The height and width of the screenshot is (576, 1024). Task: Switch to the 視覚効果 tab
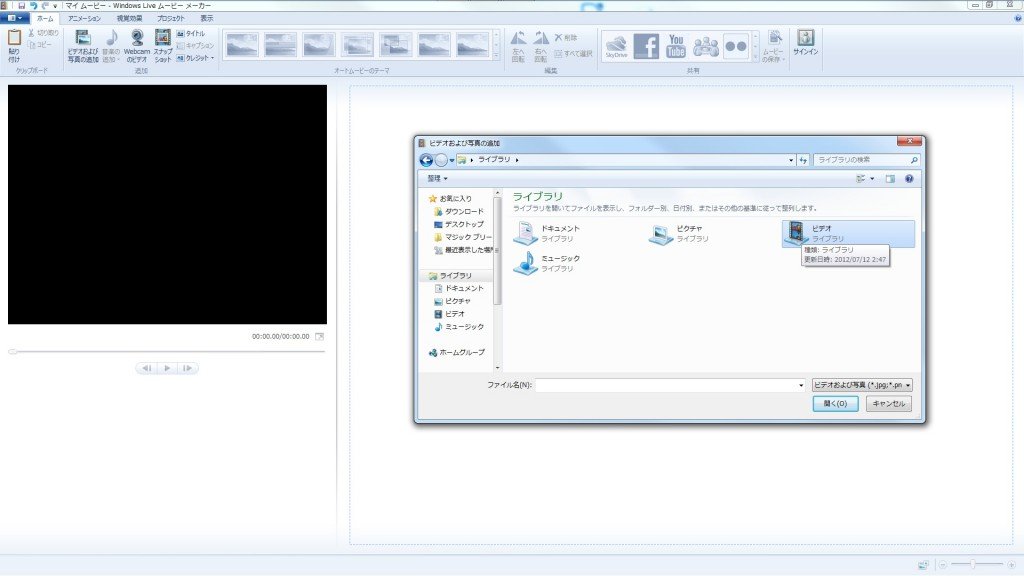(129, 18)
